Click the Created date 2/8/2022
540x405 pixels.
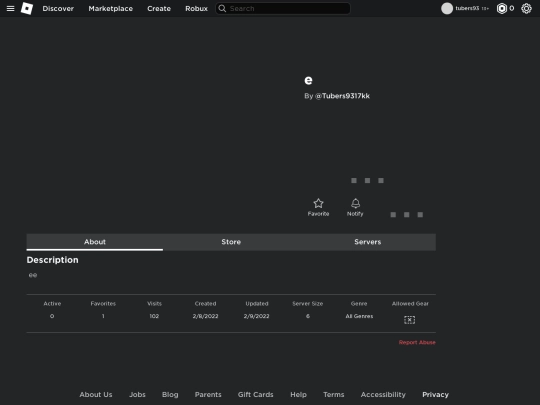(205, 316)
